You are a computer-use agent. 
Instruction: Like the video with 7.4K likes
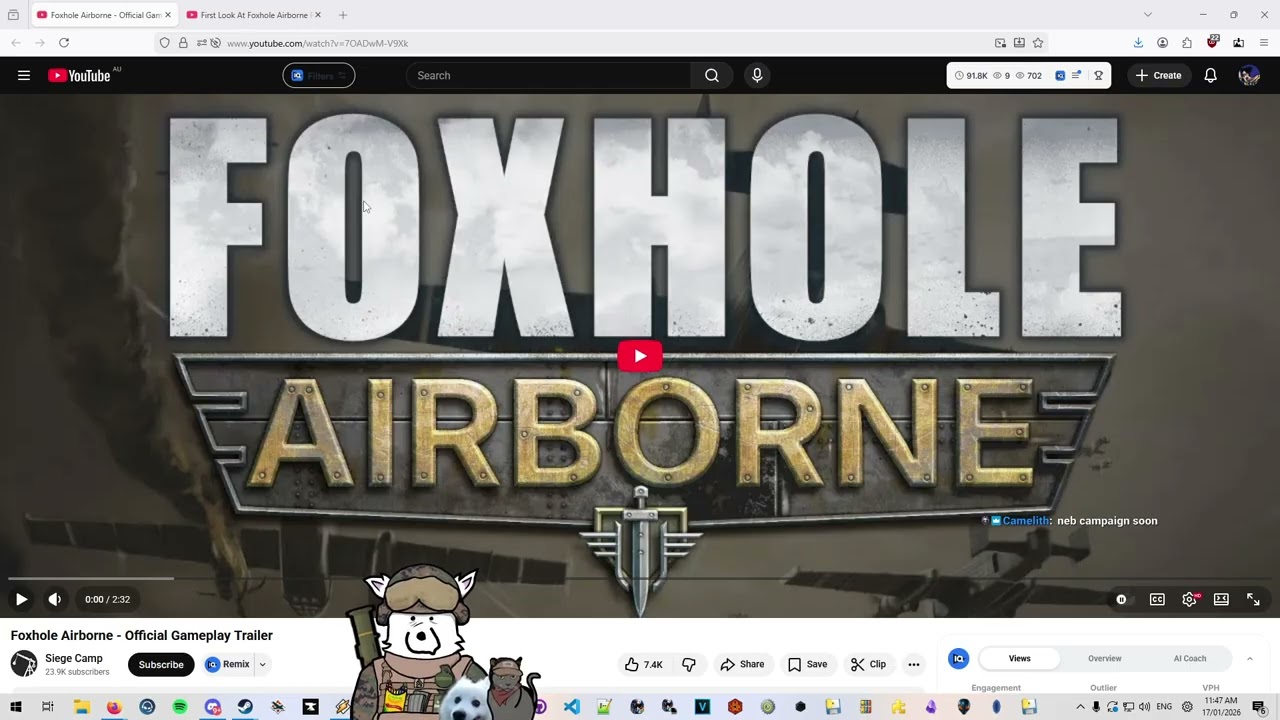[x=644, y=664]
